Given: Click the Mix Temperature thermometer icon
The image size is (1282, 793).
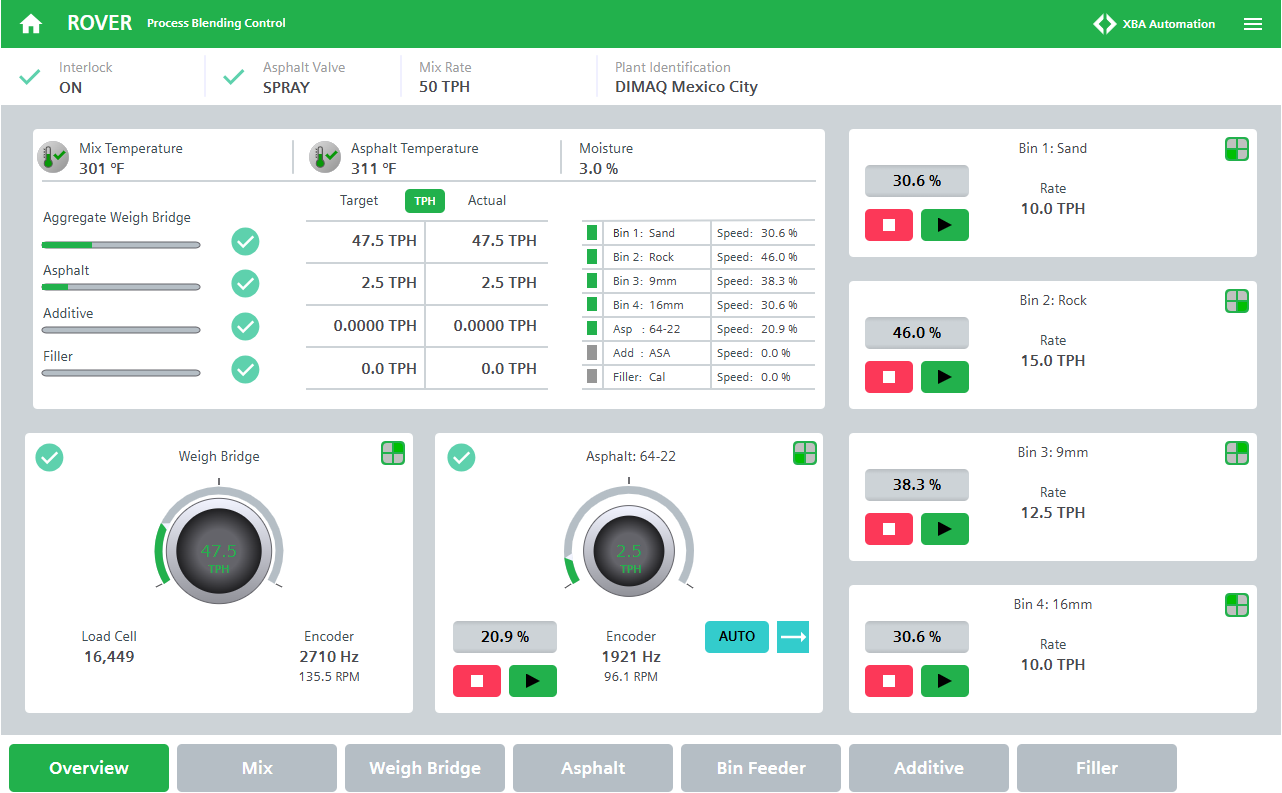Looking at the screenshot, I should (53, 158).
